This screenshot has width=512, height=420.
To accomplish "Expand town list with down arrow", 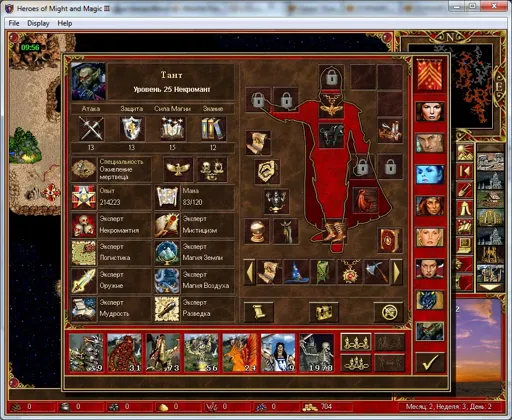I will click(490, 287).
